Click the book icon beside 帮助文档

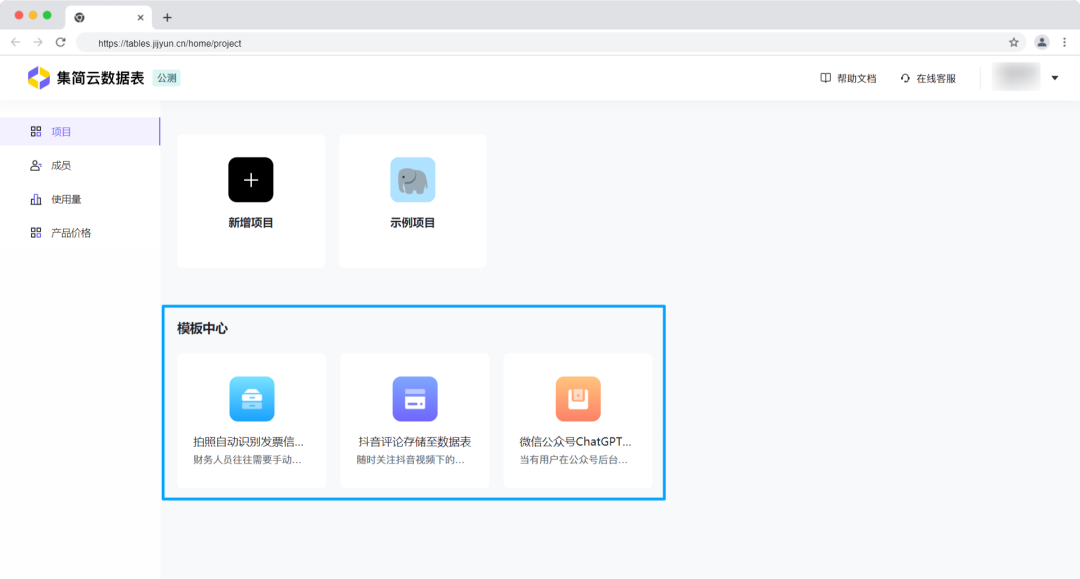tap(825, 78)
